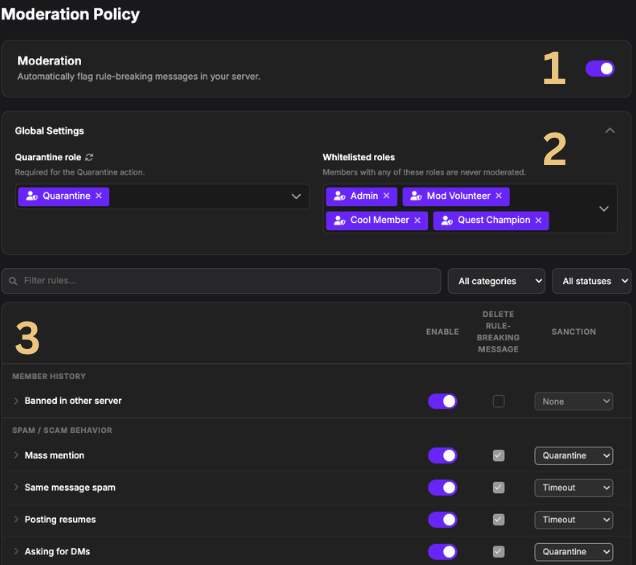Remove the Cool Member role tag
636x565 pixels.
(417, 220)
